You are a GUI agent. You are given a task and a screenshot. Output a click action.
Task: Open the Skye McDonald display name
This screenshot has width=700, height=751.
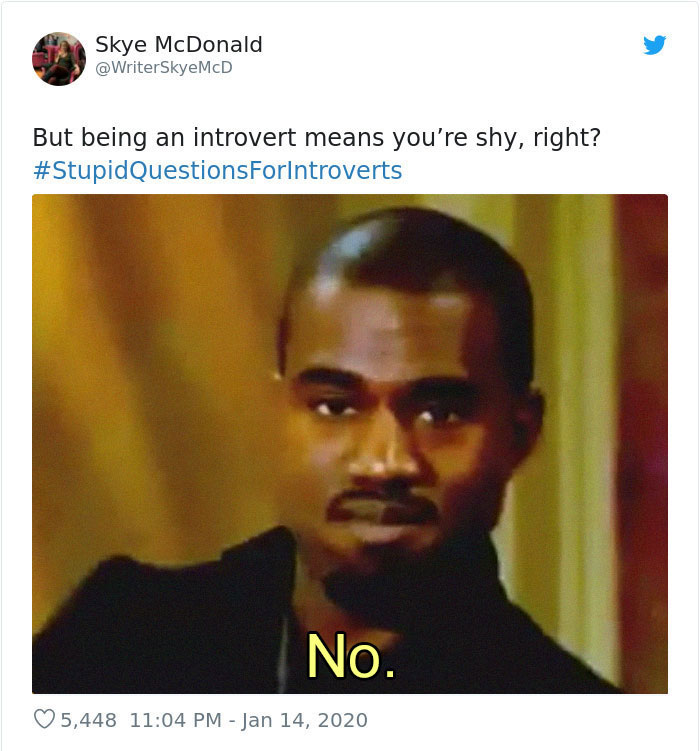point(179,45)
